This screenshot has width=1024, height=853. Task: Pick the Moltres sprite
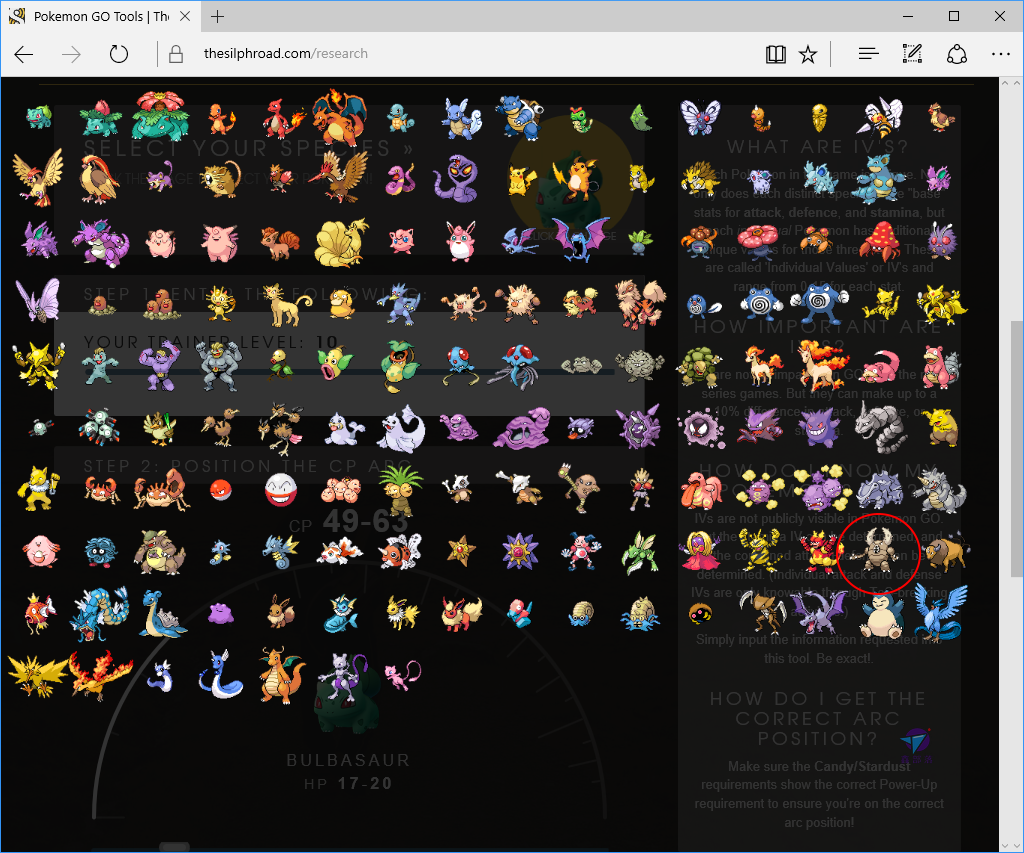click(100, 675)
